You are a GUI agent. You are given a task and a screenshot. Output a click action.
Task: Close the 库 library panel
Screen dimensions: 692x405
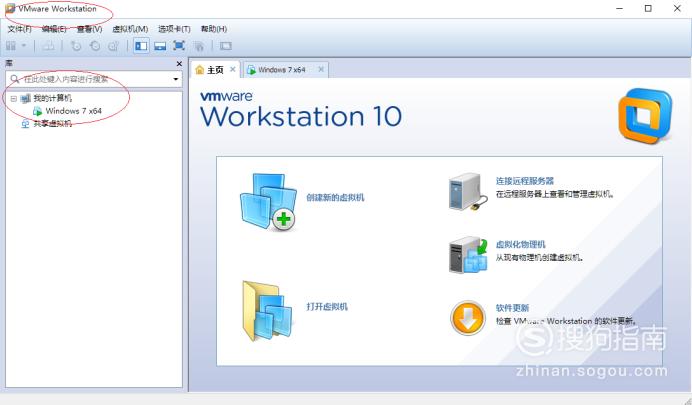[179, 64]
